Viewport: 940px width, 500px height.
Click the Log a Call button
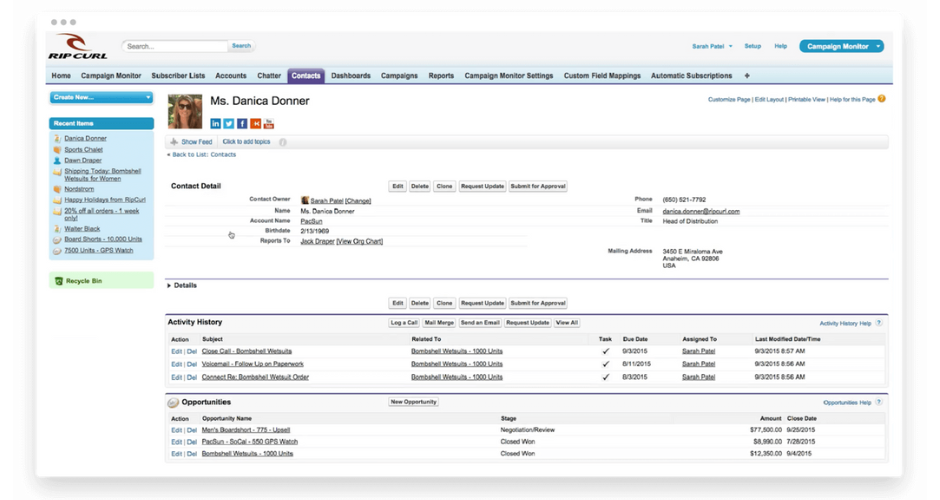point(404,323)
